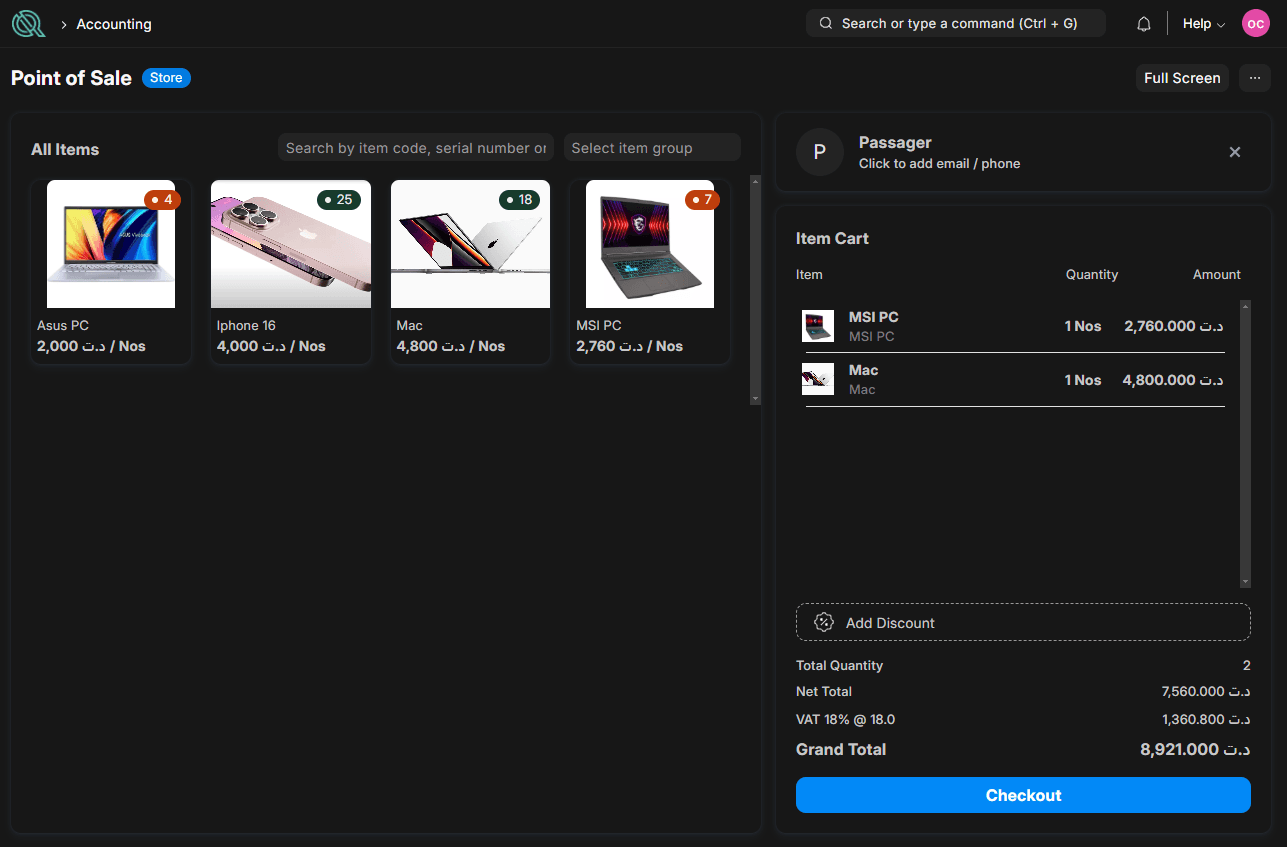Click the 4,800.000 amount in cart

(x=1173, y=380)
